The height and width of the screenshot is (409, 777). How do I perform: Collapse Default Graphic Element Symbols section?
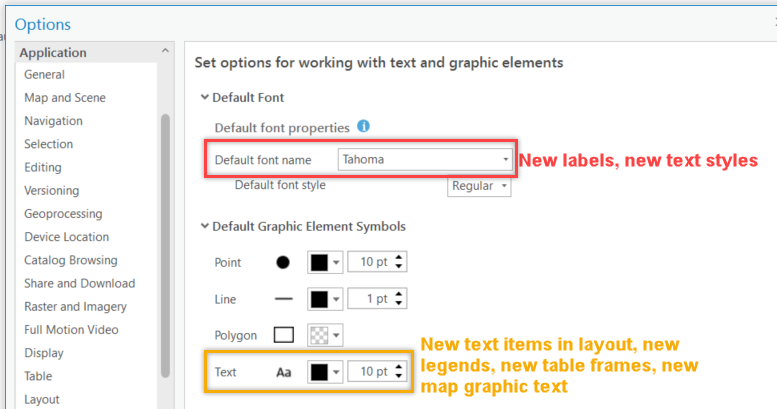click(x=205, y=227)
